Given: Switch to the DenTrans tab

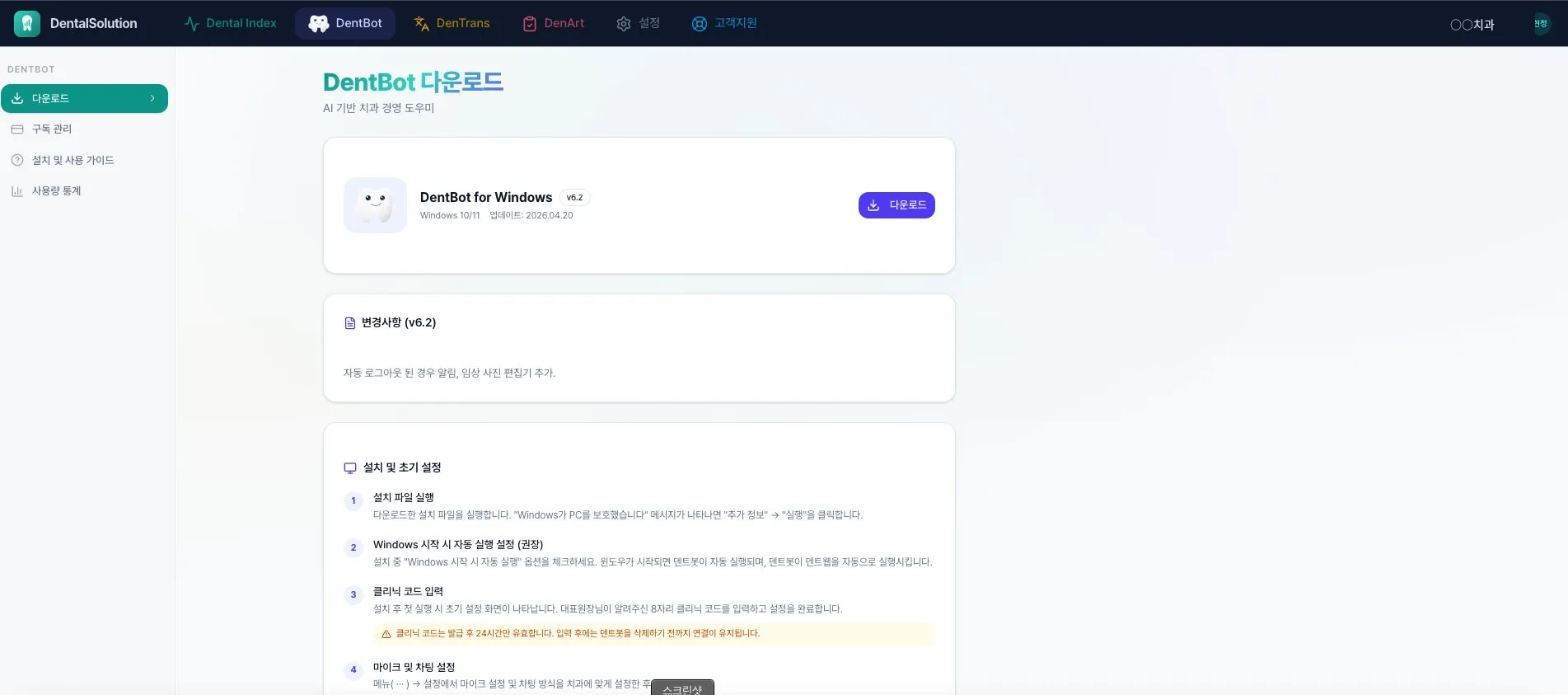Looking at the screenshot, I should tap(452, 23).
